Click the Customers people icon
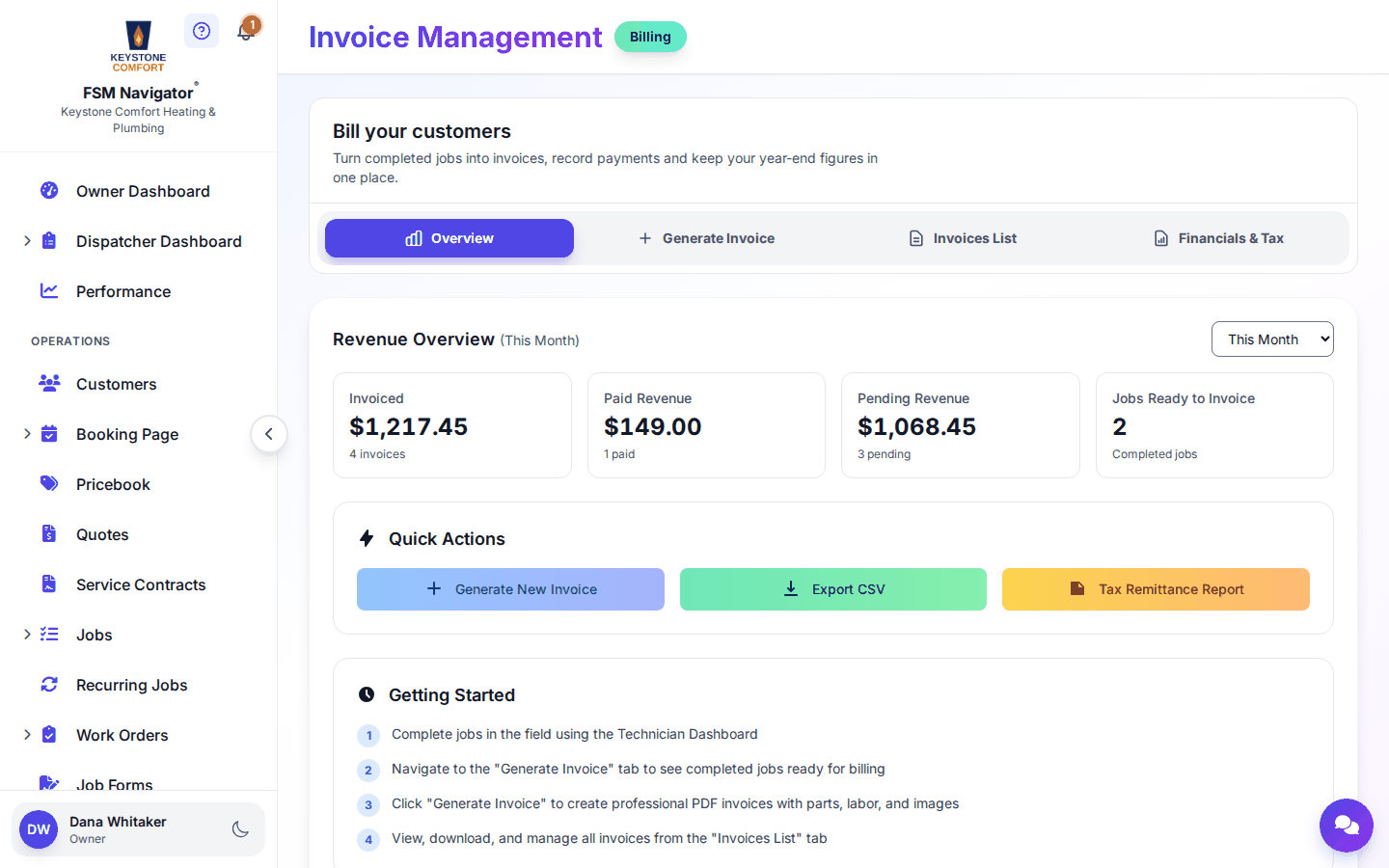This screenshot has width=1389, height=868. pyautogui.click(x=49, y=383)
